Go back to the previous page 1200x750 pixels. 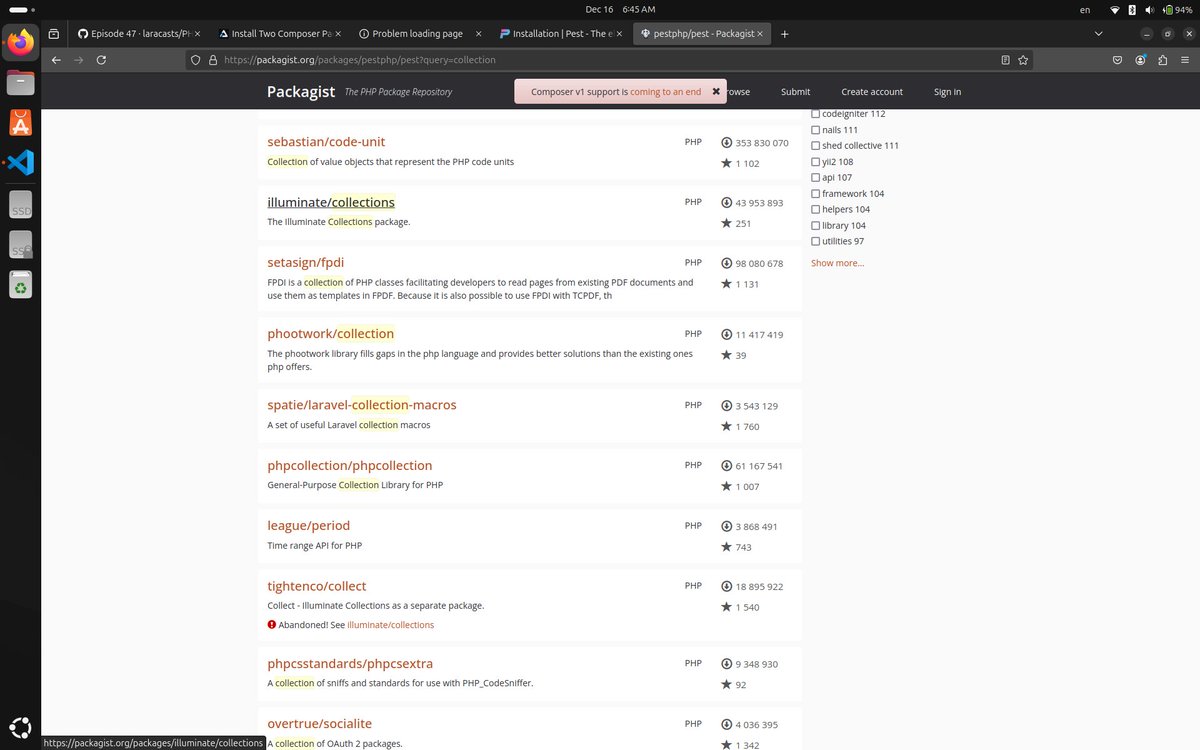(56, 60)
